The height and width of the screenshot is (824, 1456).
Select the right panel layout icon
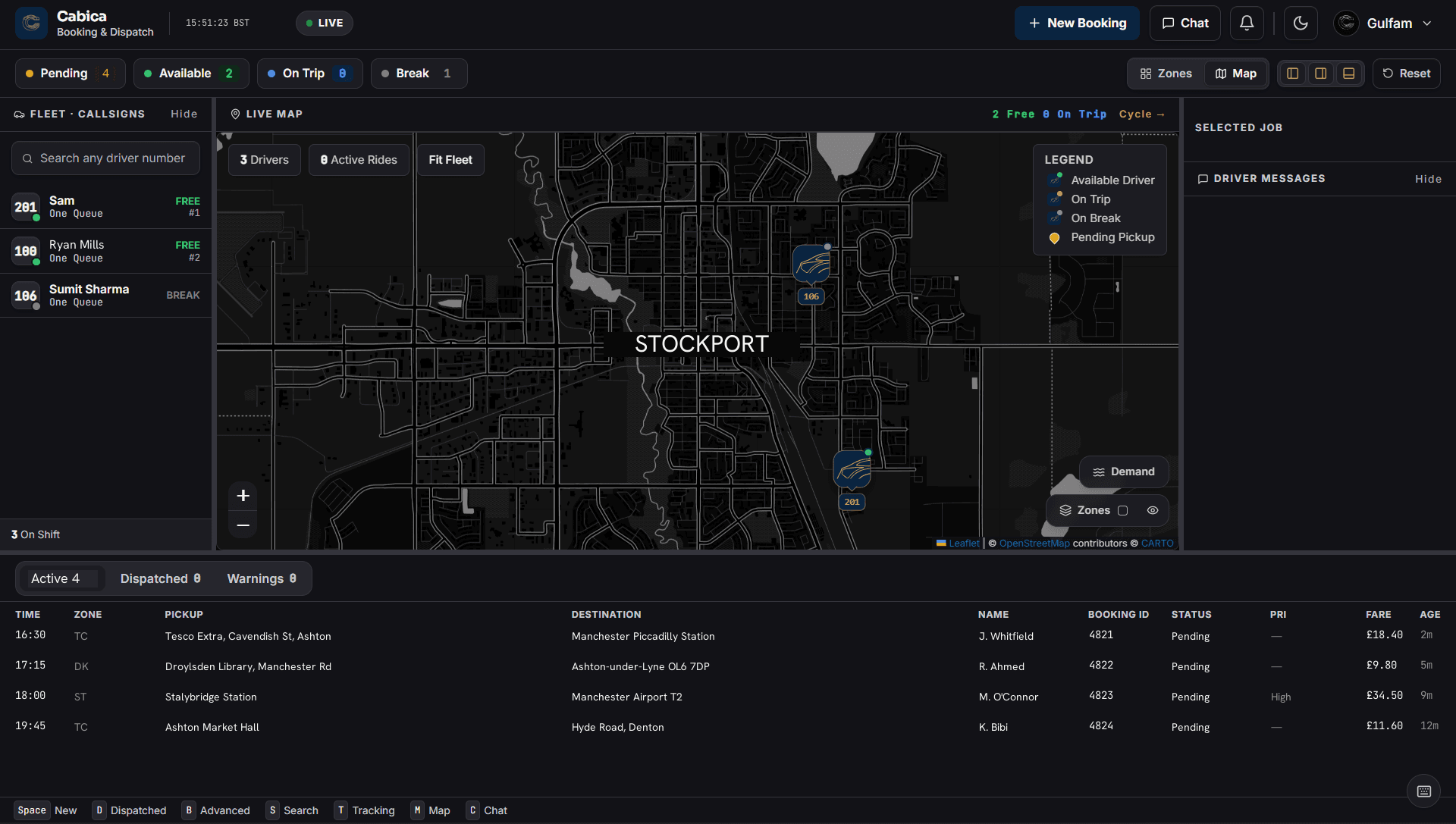coord(1321,74)
